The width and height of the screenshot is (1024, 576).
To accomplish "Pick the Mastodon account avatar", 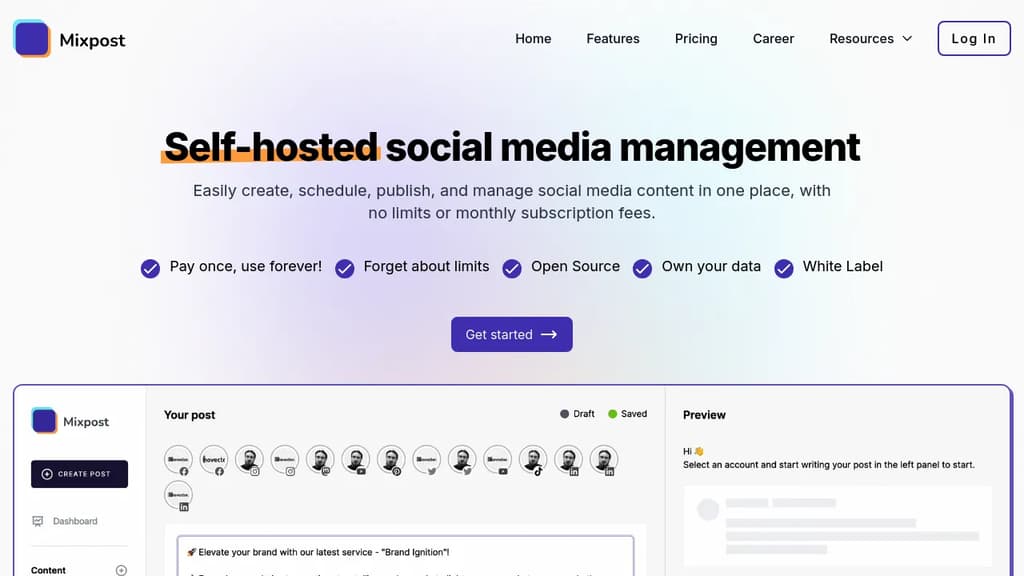I will [x=320, y=460].
